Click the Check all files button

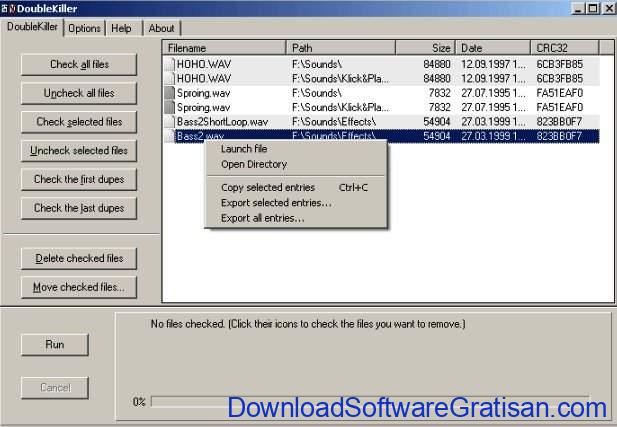point(79,65)
